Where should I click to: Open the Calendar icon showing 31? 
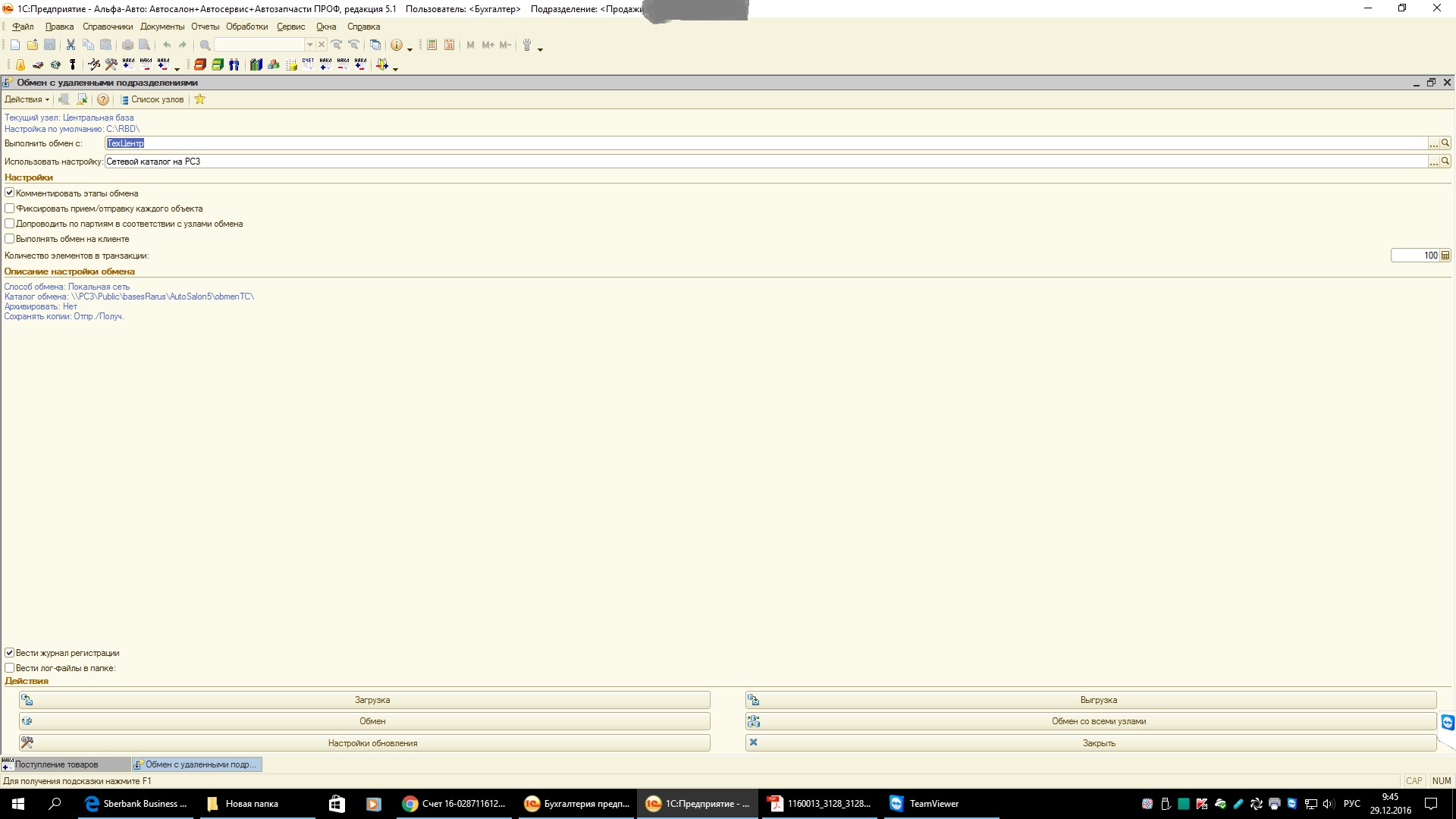450,45
